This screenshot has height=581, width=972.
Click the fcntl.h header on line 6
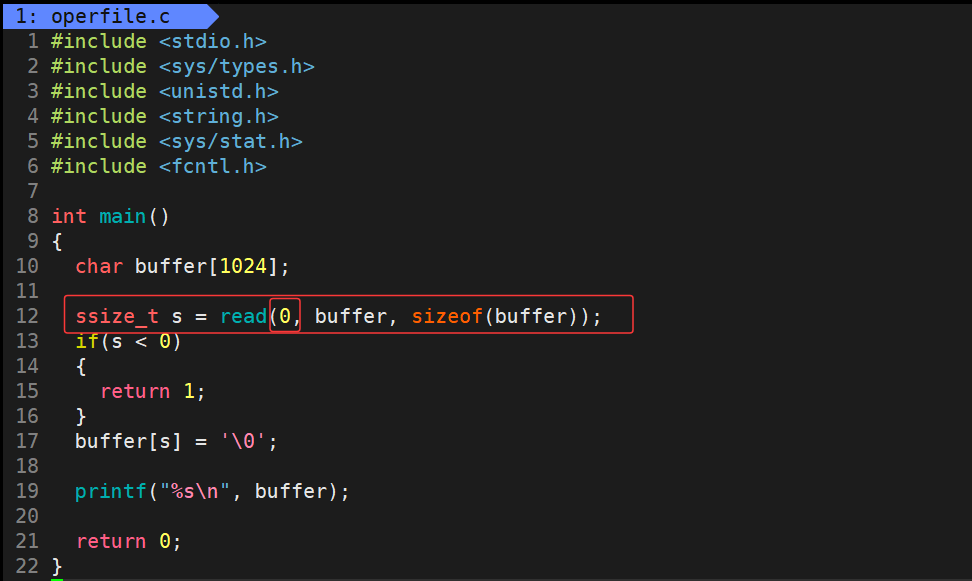pos(212,166)
